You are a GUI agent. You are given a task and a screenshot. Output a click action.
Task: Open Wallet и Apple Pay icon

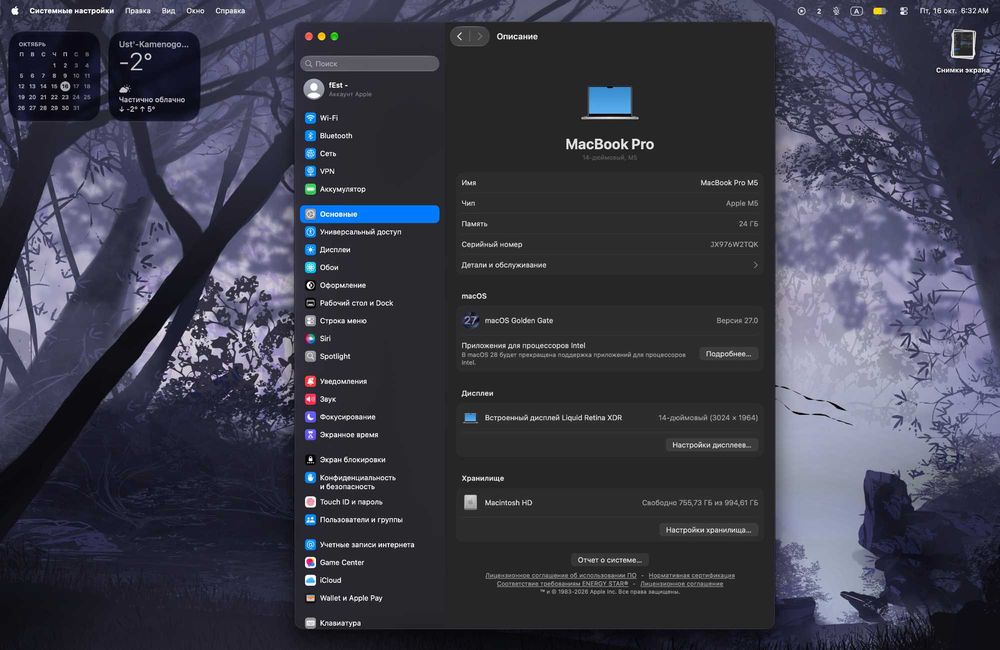click(x=310, y=598)
